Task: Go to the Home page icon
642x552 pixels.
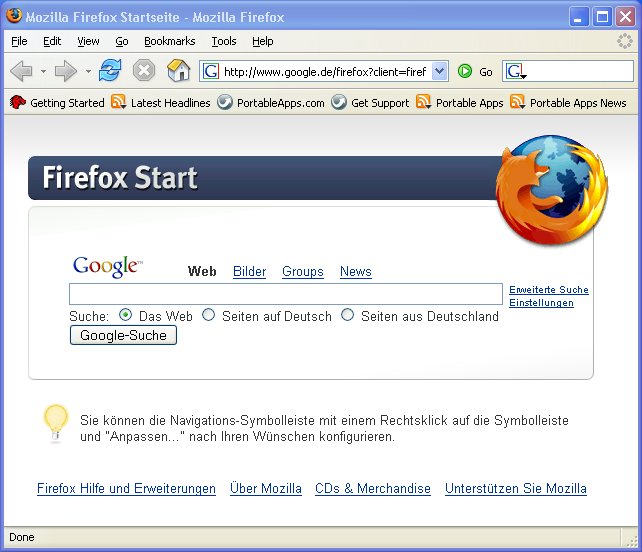Action: (x=179, y=70)
